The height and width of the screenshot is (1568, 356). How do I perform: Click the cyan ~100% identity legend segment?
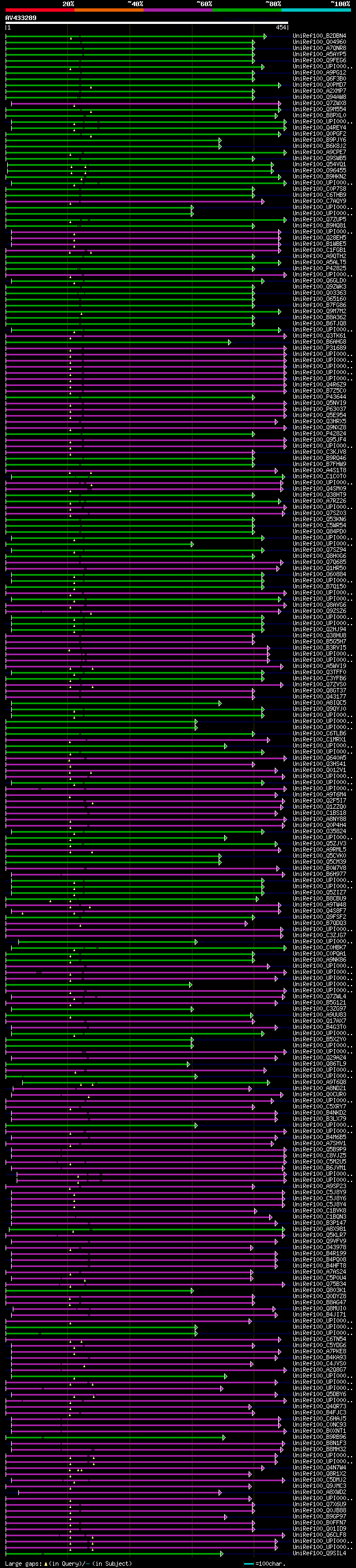316,10
